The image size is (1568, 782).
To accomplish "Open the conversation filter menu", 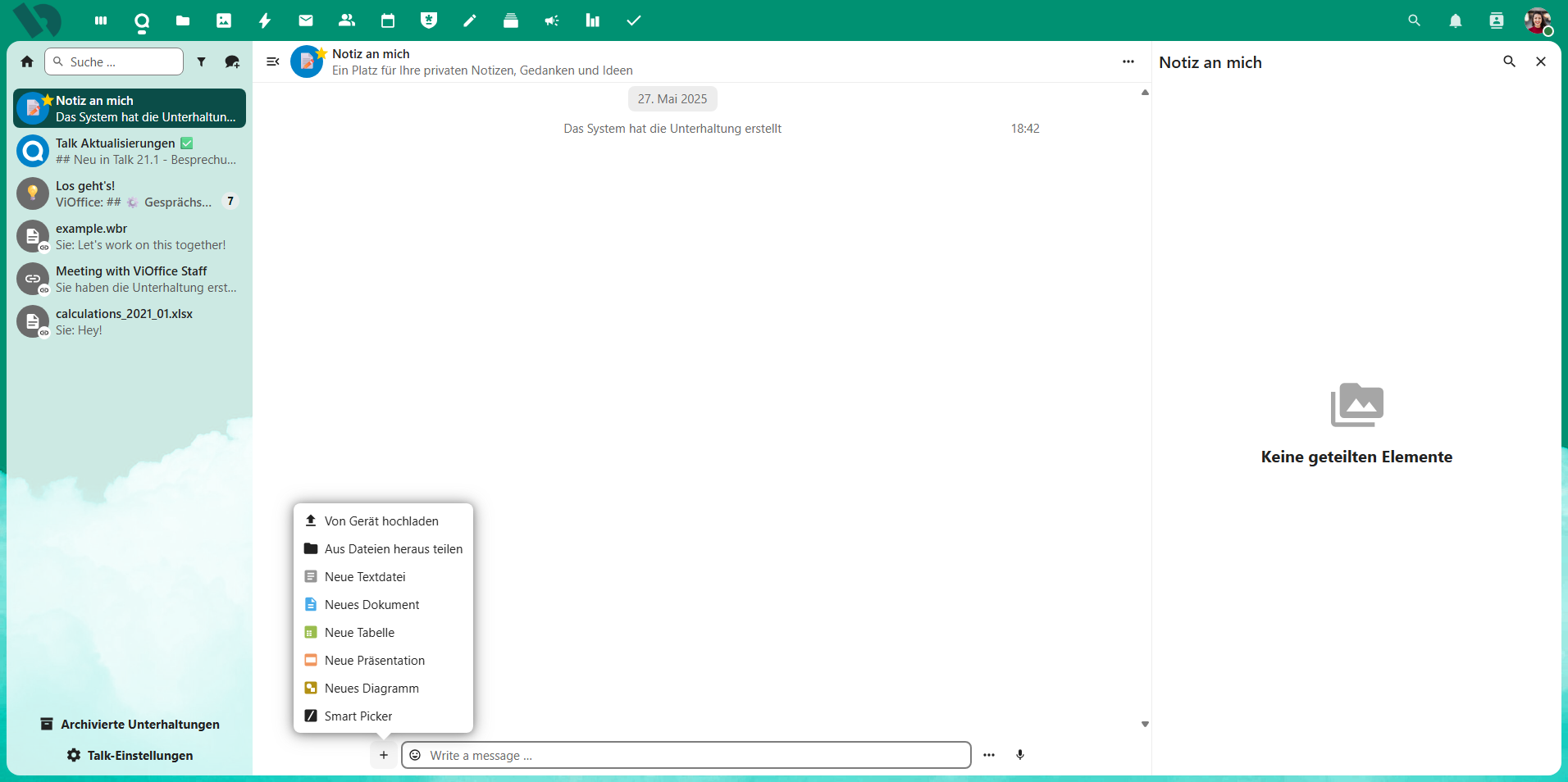I will click(201, 62).
